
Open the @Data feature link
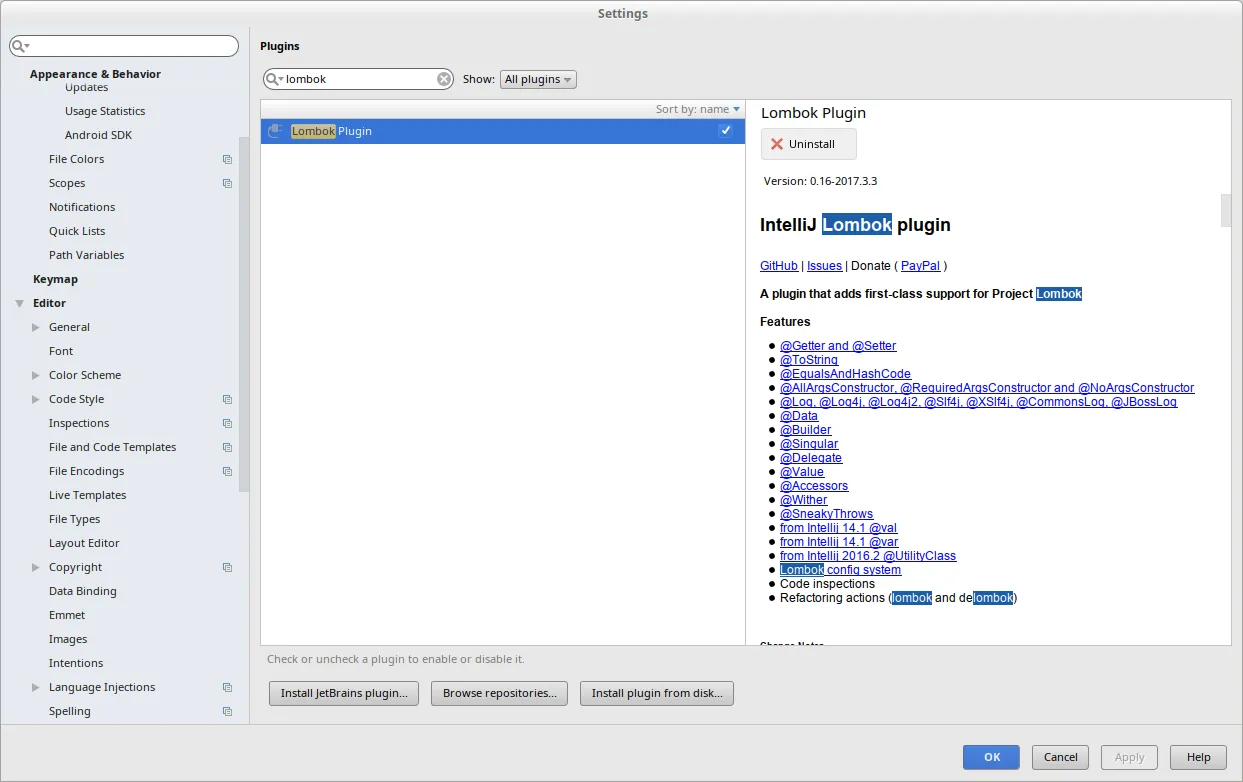(x=799, y=416)
